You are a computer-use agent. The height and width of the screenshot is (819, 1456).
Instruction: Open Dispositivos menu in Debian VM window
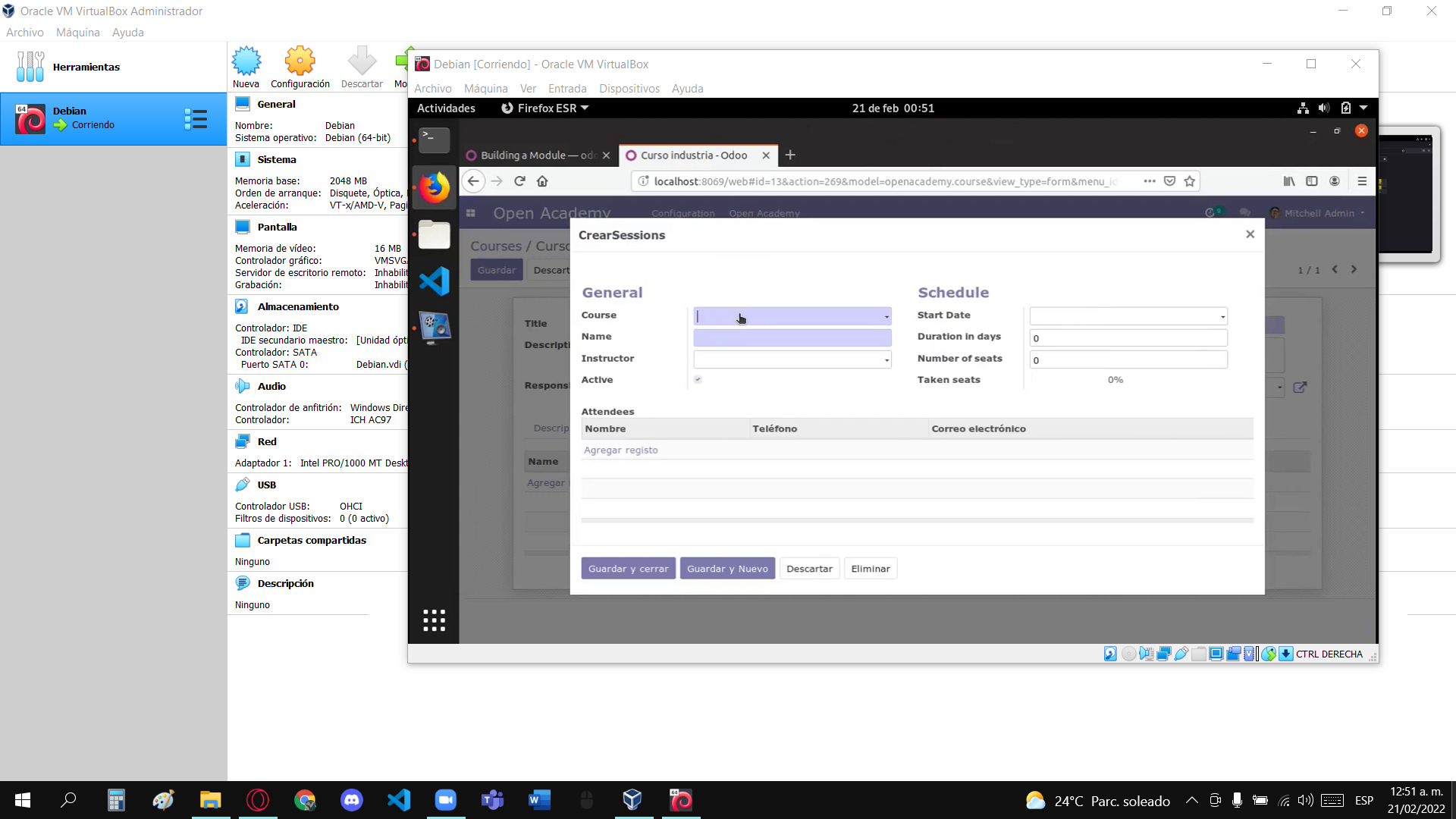click(x=629, y=89)
